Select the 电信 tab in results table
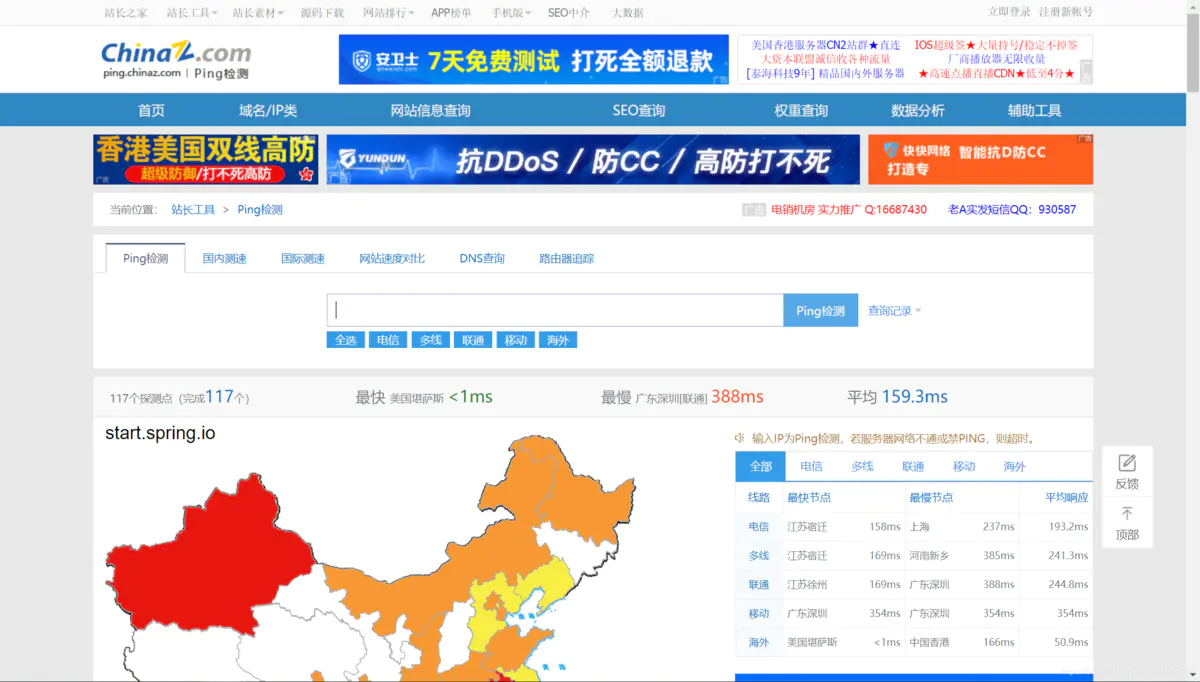Image resolution: width=1200 pixels, height=682 pixels. [x=811, y=466]
